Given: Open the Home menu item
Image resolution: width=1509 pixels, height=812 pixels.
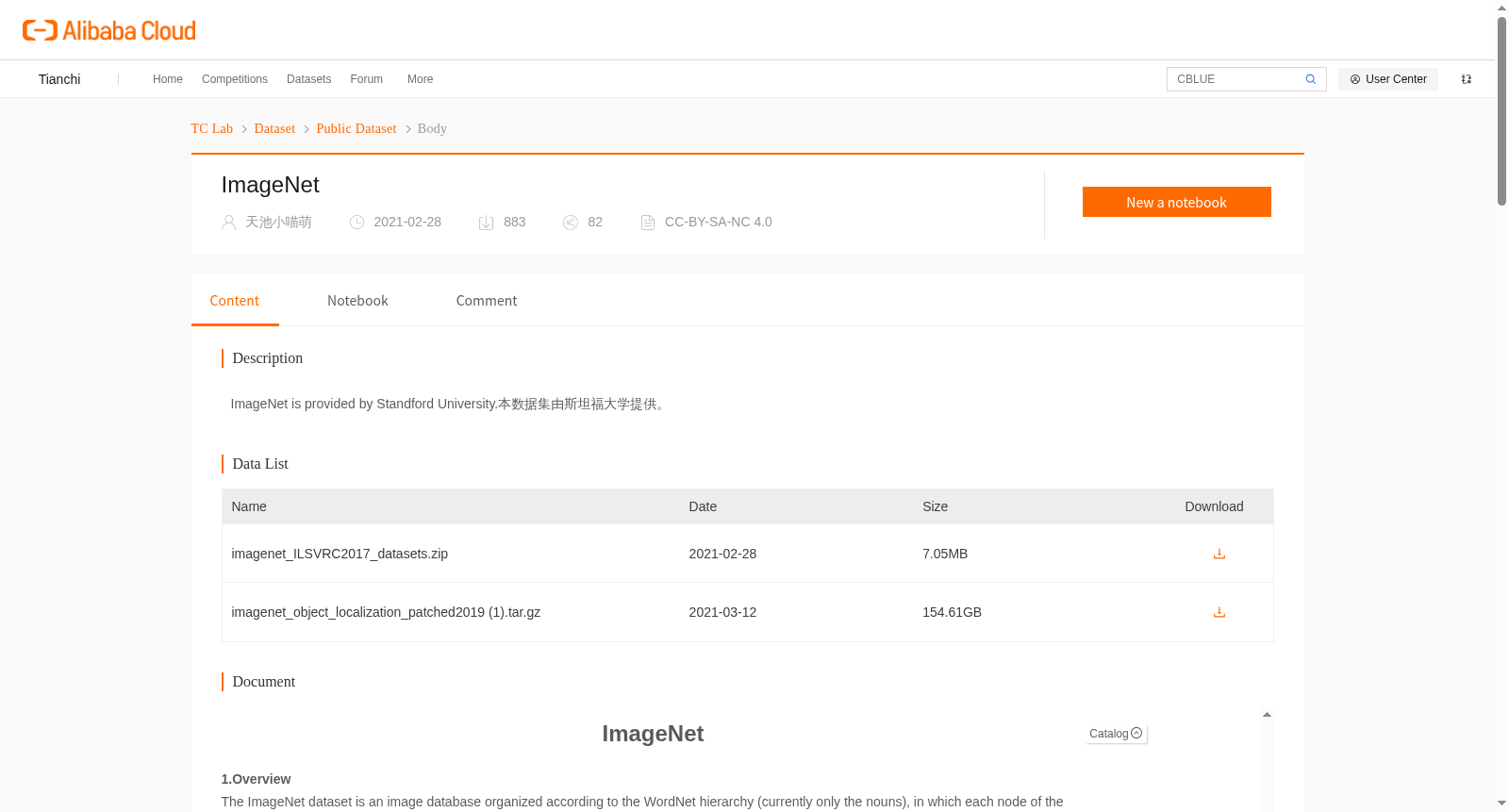Looking at the screenshot, I should 168,79.
